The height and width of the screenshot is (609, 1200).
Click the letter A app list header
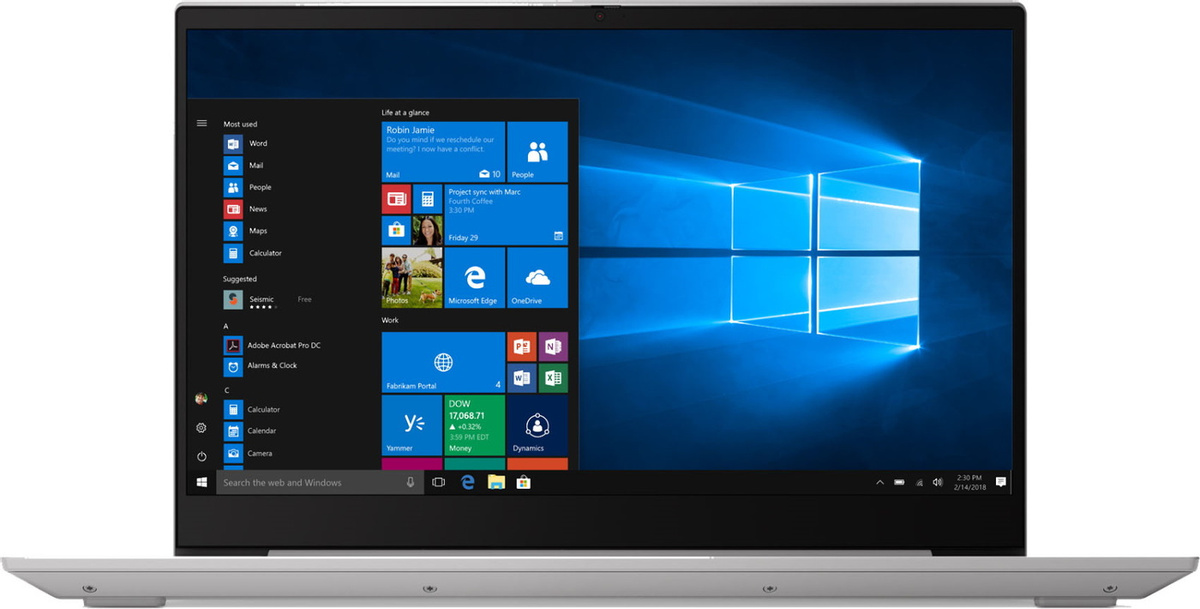(226, 326)
